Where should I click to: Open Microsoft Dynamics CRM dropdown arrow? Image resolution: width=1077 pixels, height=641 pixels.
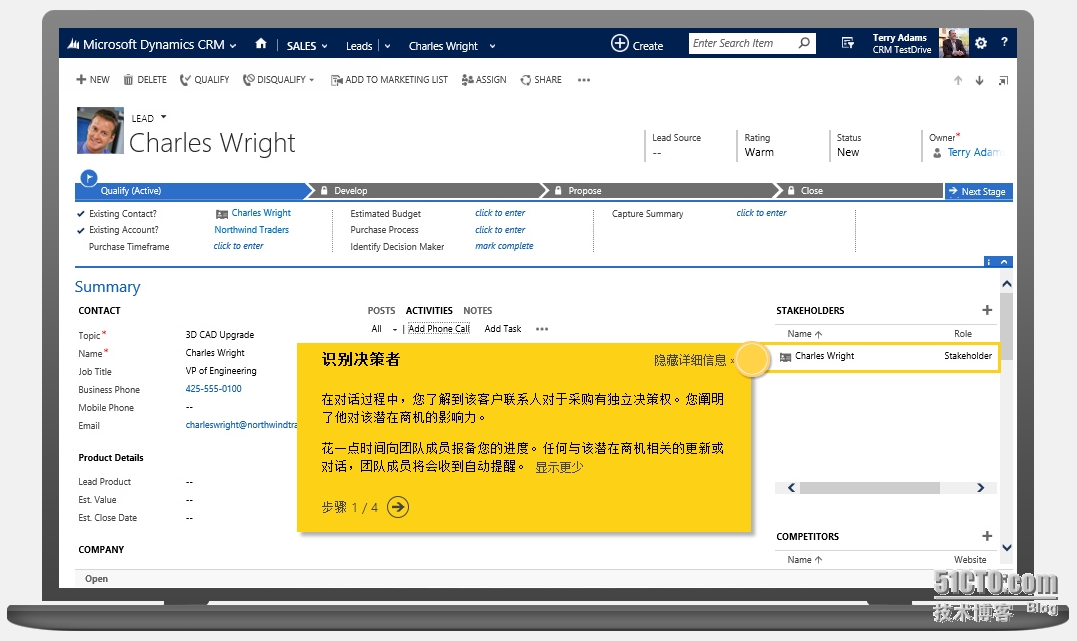(233, 46)
